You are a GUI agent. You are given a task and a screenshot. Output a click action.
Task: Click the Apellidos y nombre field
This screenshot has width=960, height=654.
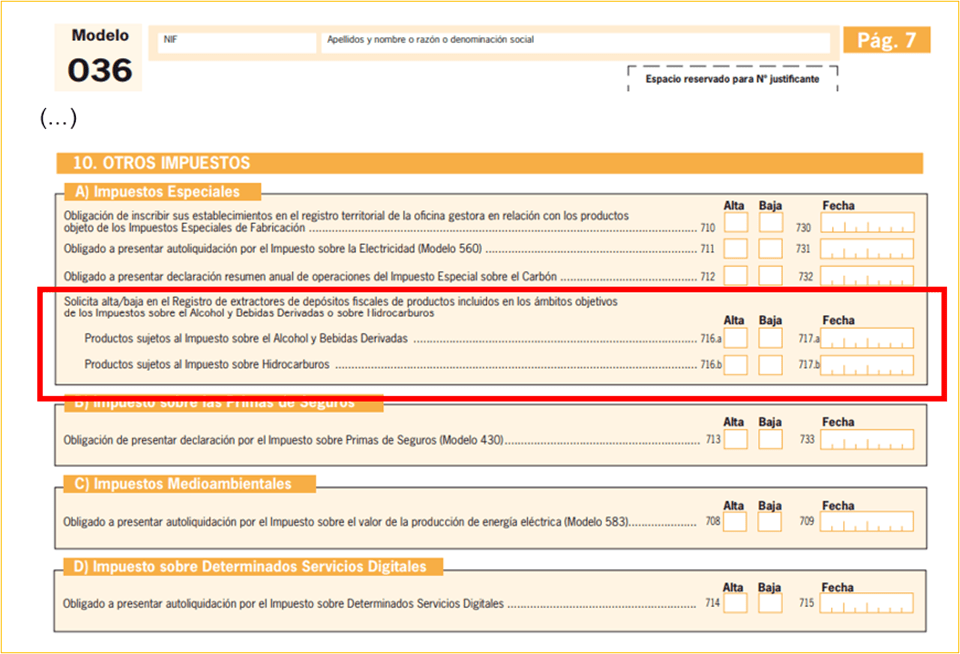click(575, 43)
